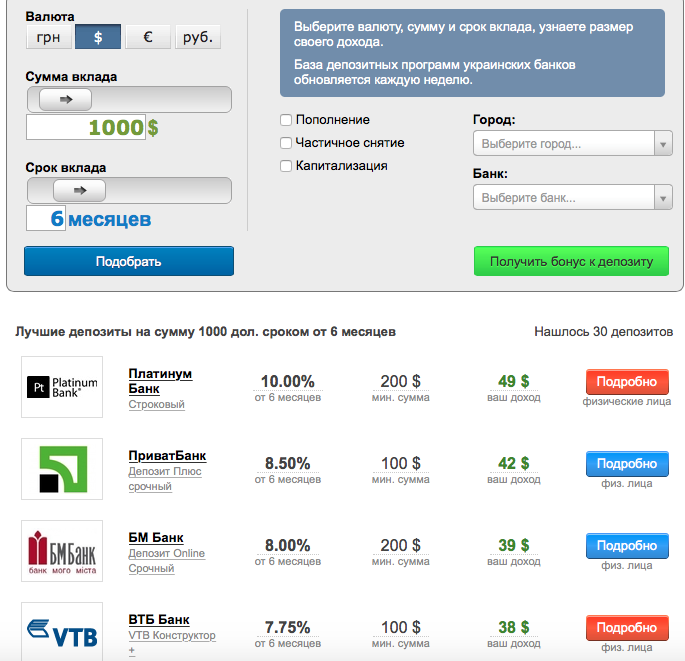Click the Platinum Bank logo
685x661 pixels.
tap(62, 387)
